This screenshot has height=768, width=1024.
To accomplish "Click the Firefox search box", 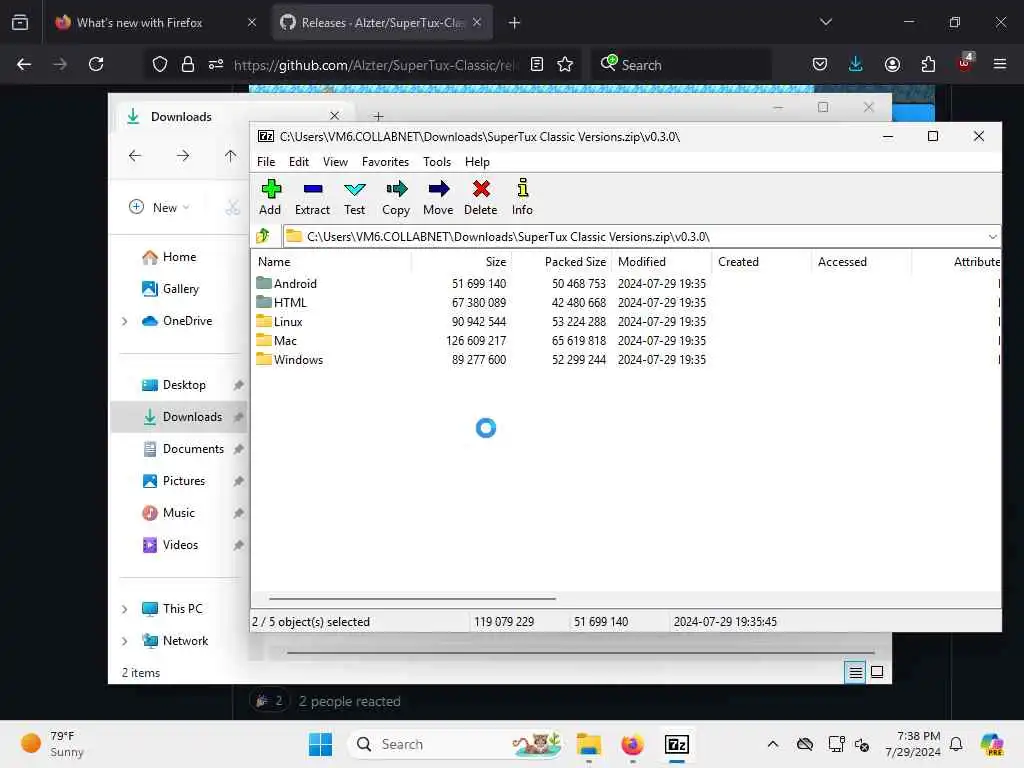I will point(681,65).
